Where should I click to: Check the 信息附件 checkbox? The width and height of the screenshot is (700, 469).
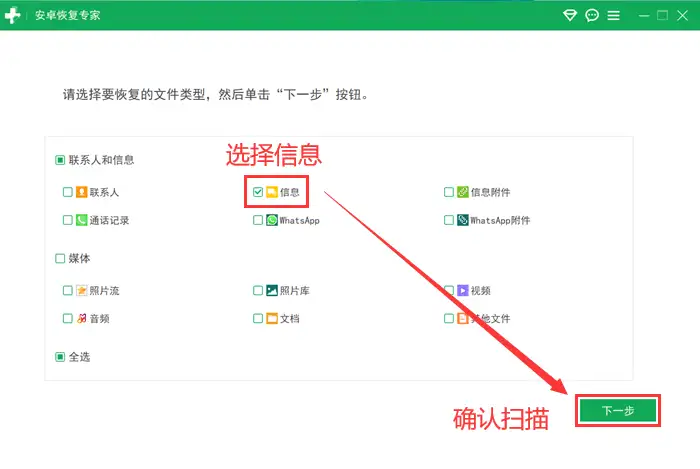[449, 192]
